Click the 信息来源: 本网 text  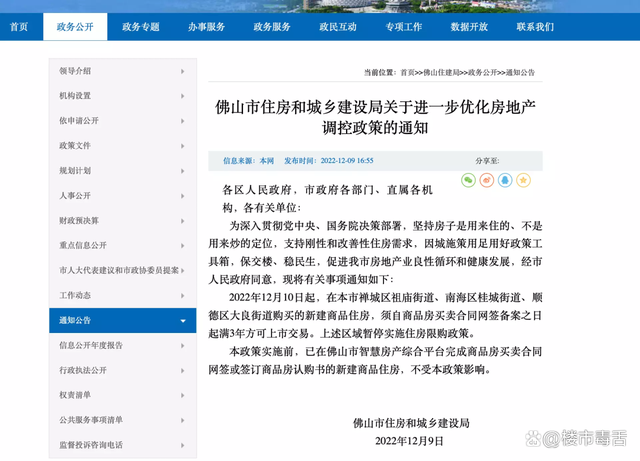[248, 161]
